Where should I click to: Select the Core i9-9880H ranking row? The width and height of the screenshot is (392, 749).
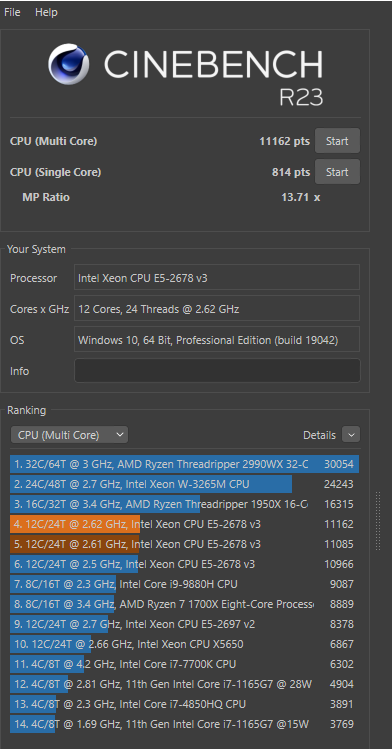[x=185, y=584]
